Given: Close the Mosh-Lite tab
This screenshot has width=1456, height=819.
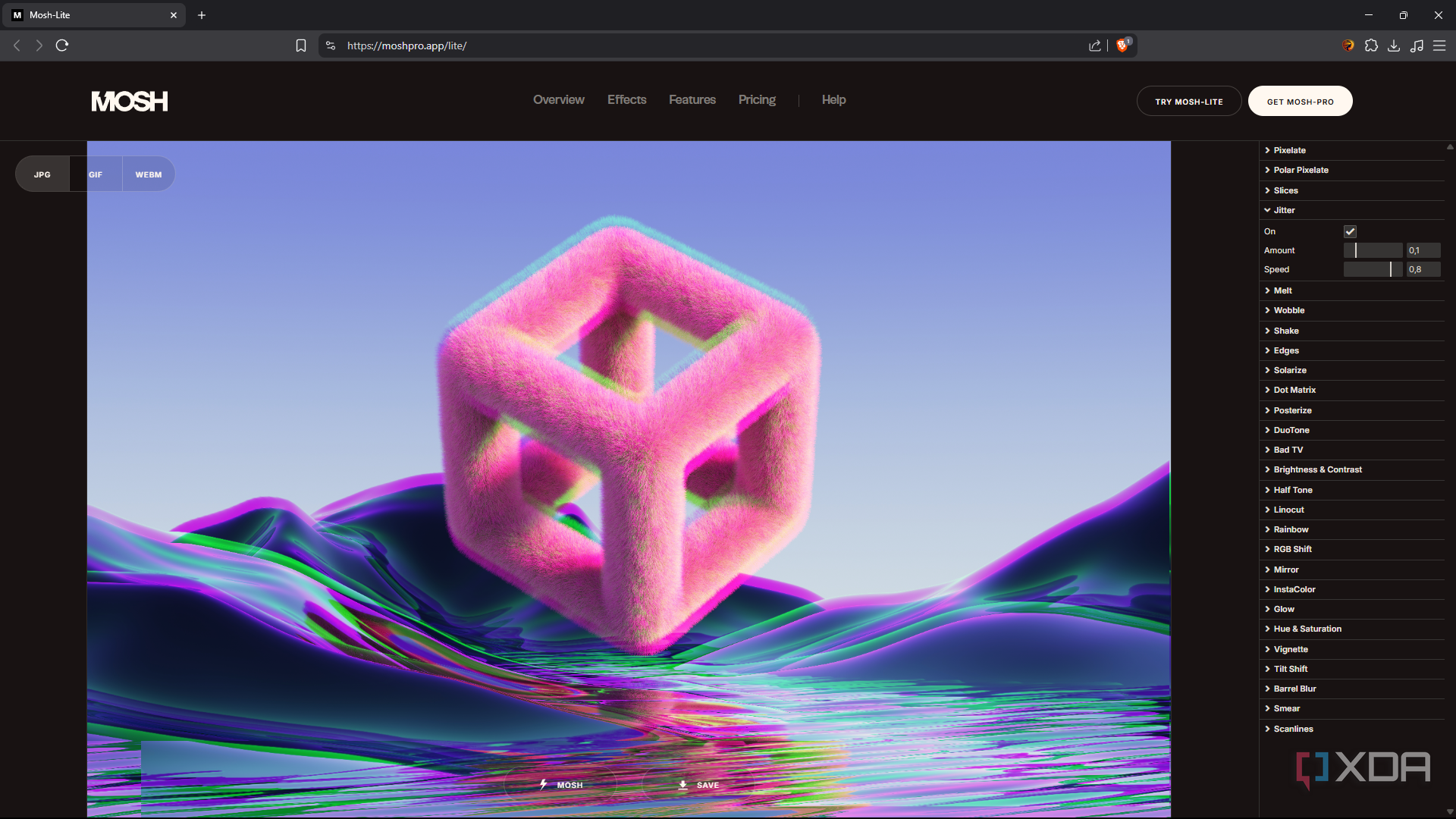Looking at the screenshot, I should pos(174,15).
